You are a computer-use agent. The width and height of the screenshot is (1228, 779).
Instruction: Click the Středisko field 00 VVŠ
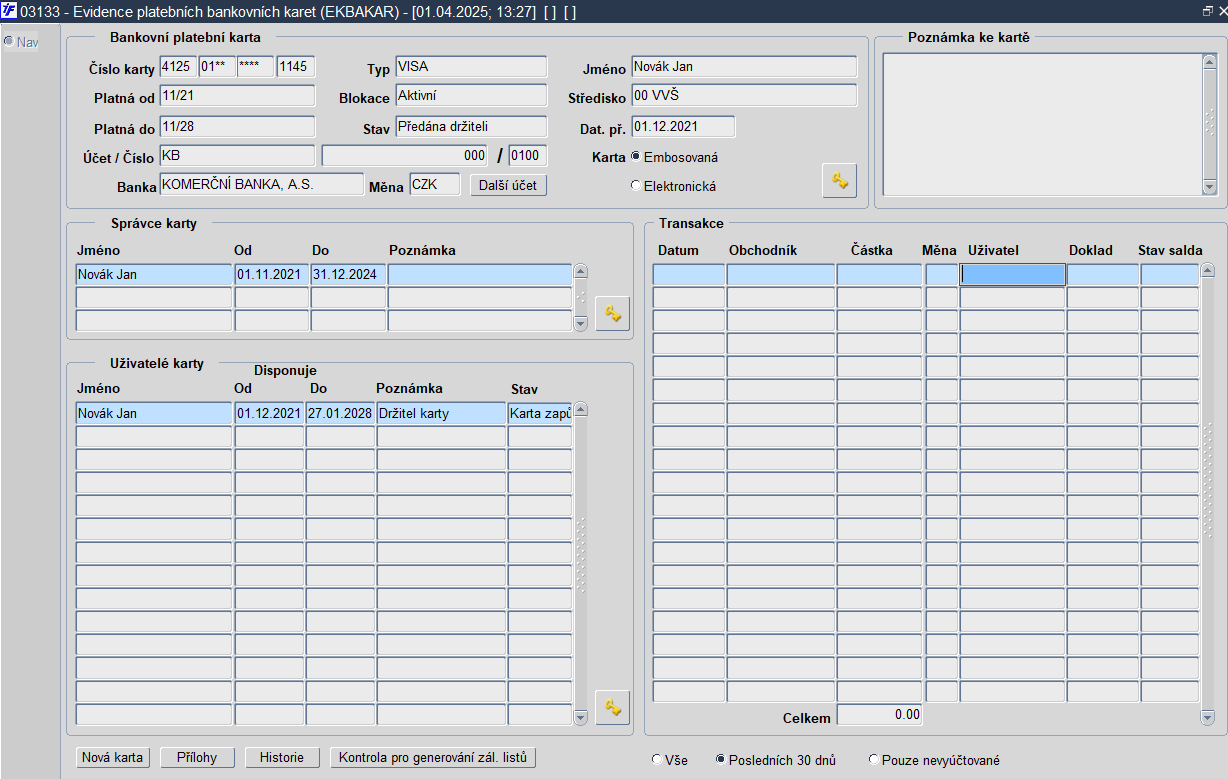(744, 96)
